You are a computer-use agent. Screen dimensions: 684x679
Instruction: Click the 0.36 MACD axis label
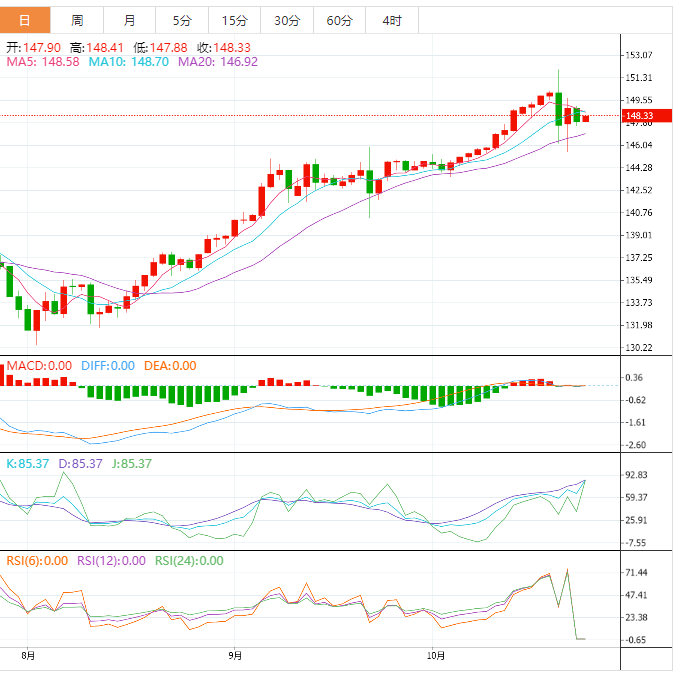tap(634, 378)
